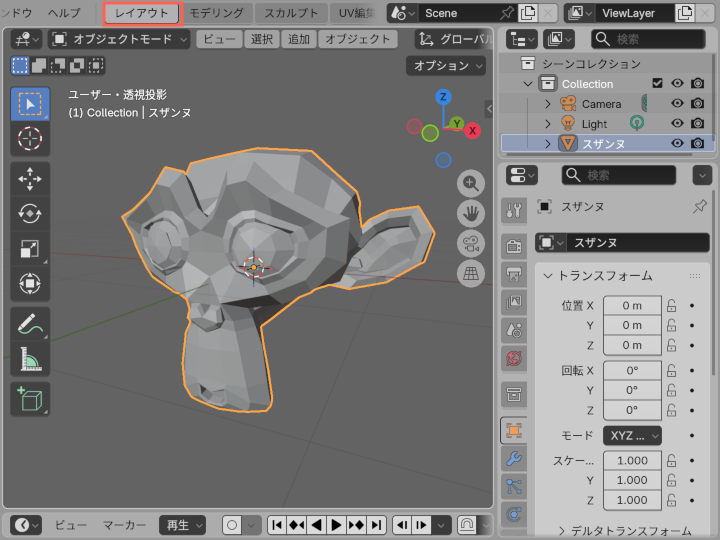The image size is (720, 540).
Task: Toggle camera view with camera button
Action: point(471,243)
